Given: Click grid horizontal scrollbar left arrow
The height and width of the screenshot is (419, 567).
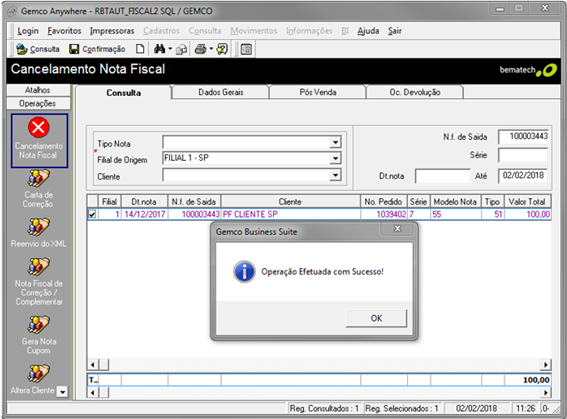Looking at the screenshot, I should (93, 365).
